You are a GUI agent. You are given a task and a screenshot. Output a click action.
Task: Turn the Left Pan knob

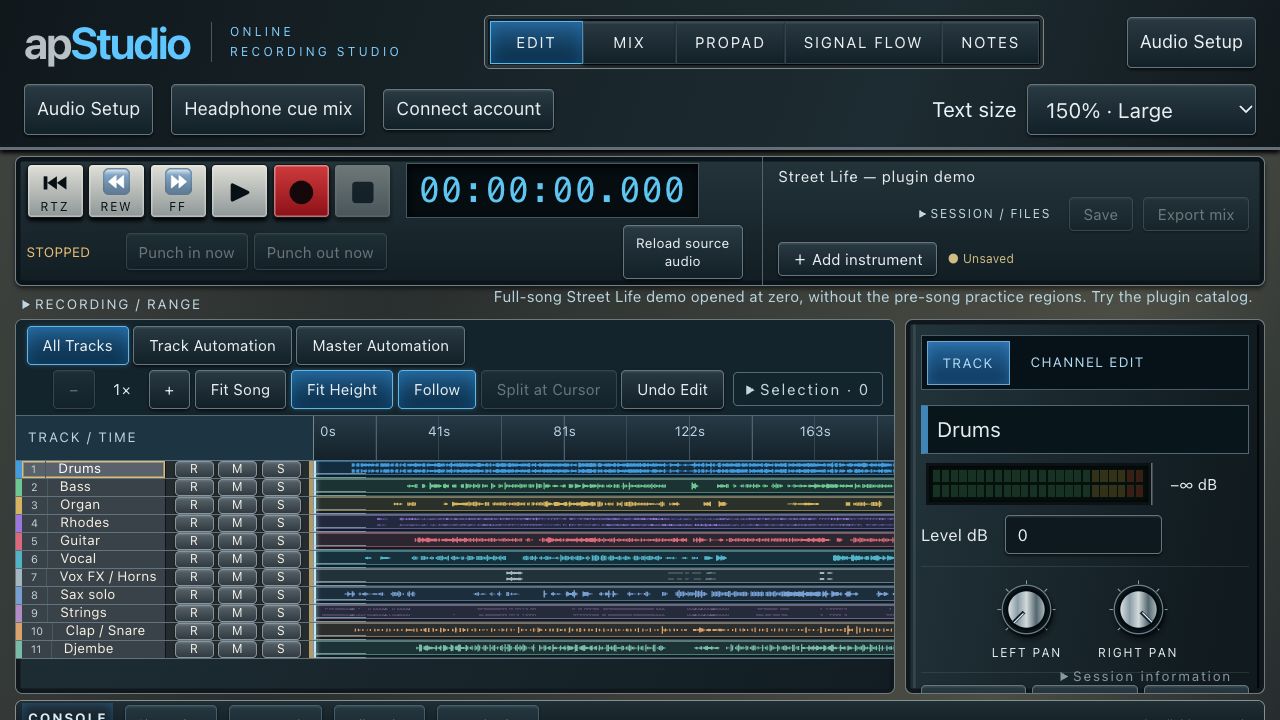[1026, 609]
